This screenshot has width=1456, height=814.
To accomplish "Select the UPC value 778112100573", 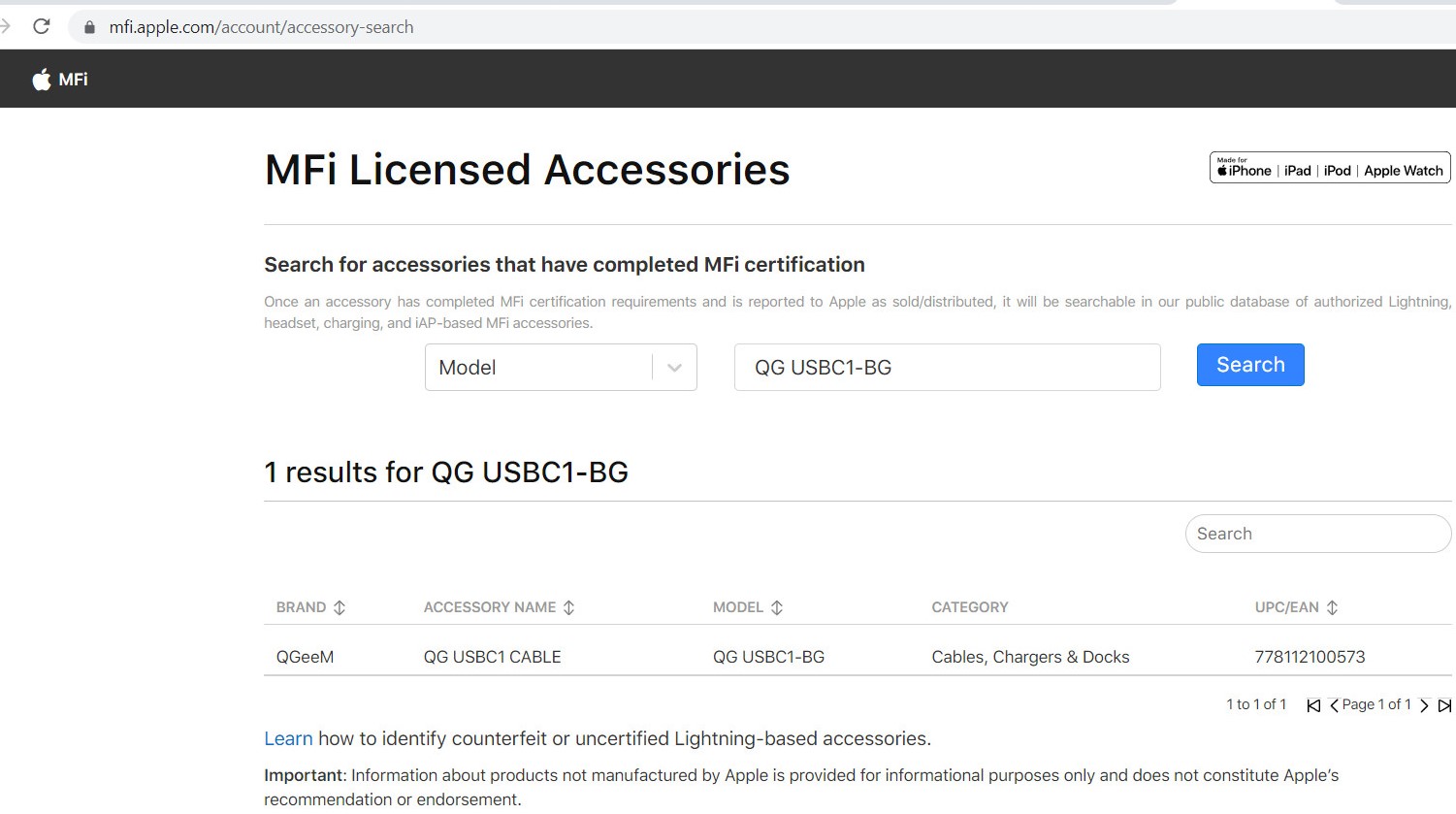I will 1310,657.
